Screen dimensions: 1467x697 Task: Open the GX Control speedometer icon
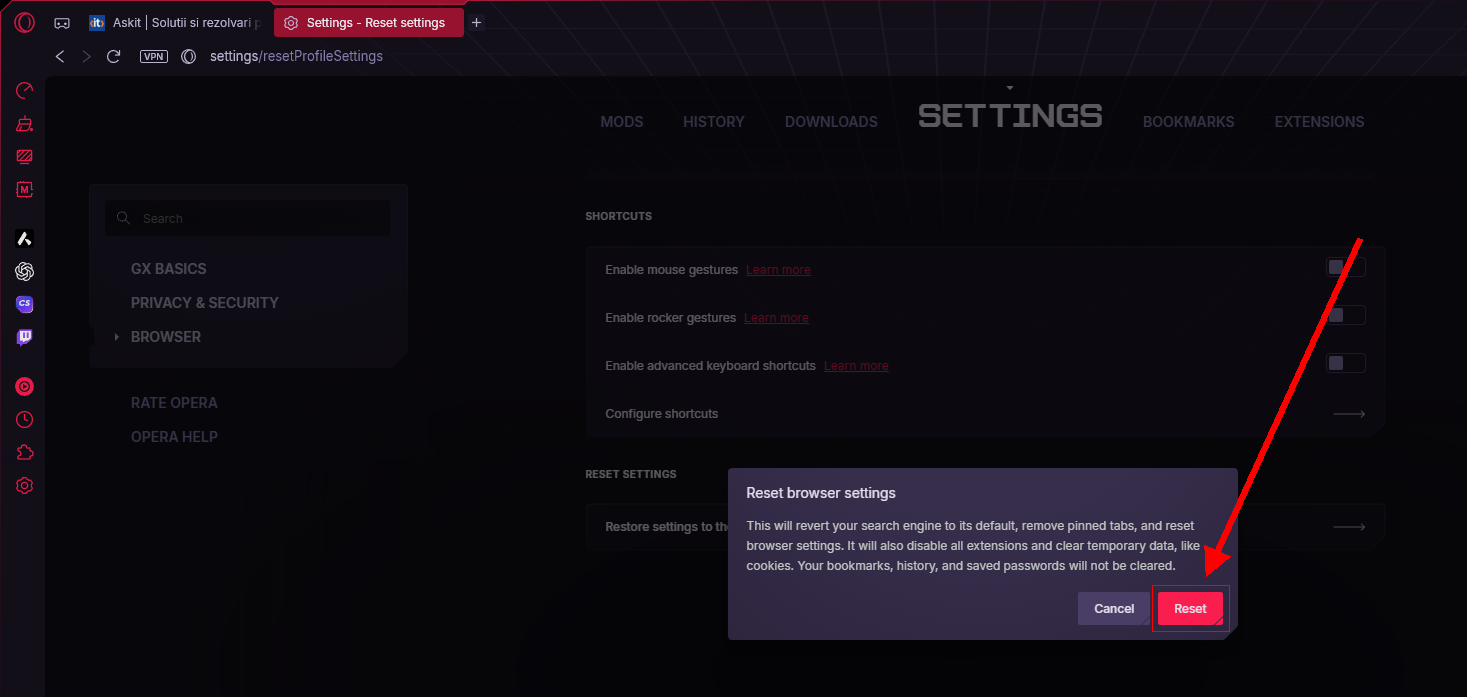[x=25, y=91]
